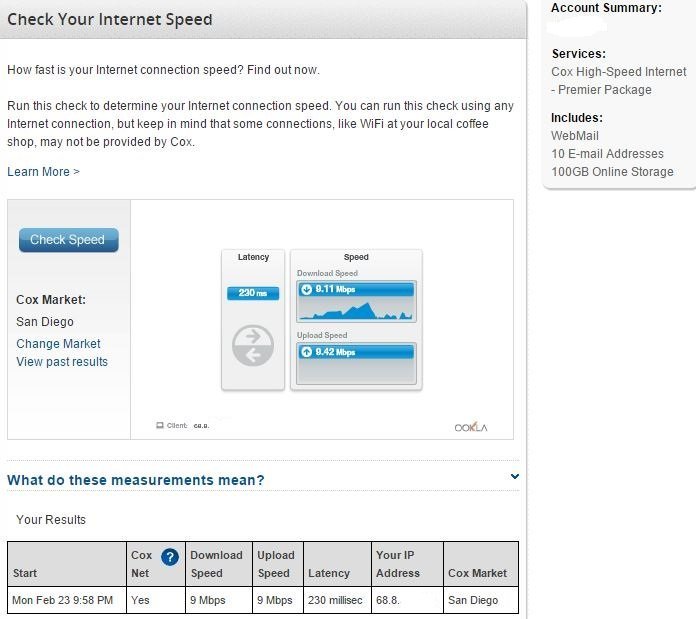
Task: Click the empty upload speed graph area
Action: 356,371
